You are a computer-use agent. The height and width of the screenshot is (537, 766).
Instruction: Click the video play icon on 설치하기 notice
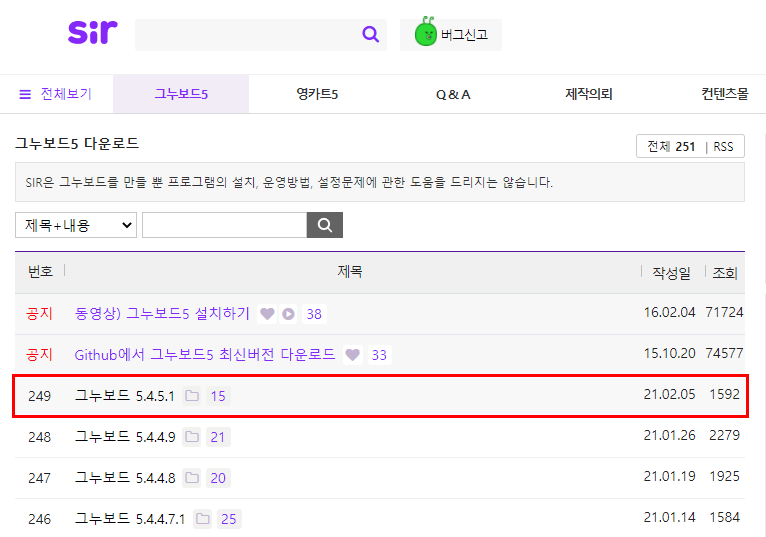pos(289,314)
